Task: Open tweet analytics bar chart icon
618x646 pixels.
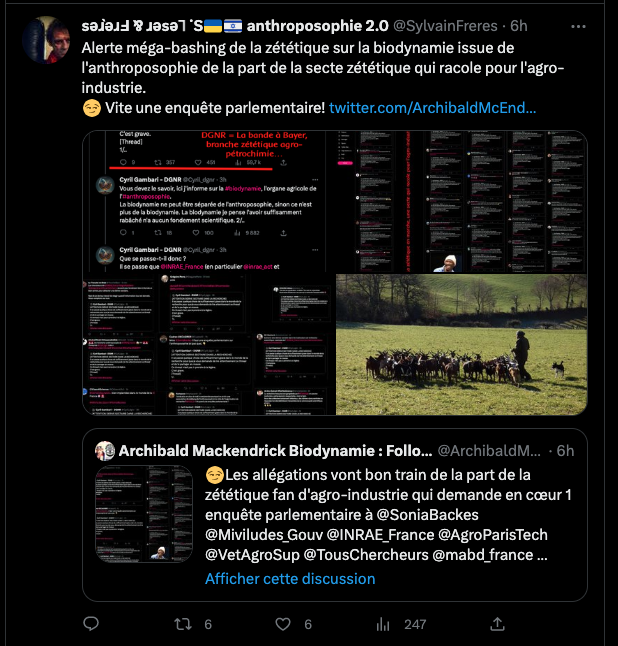Action: click(383, 624)
